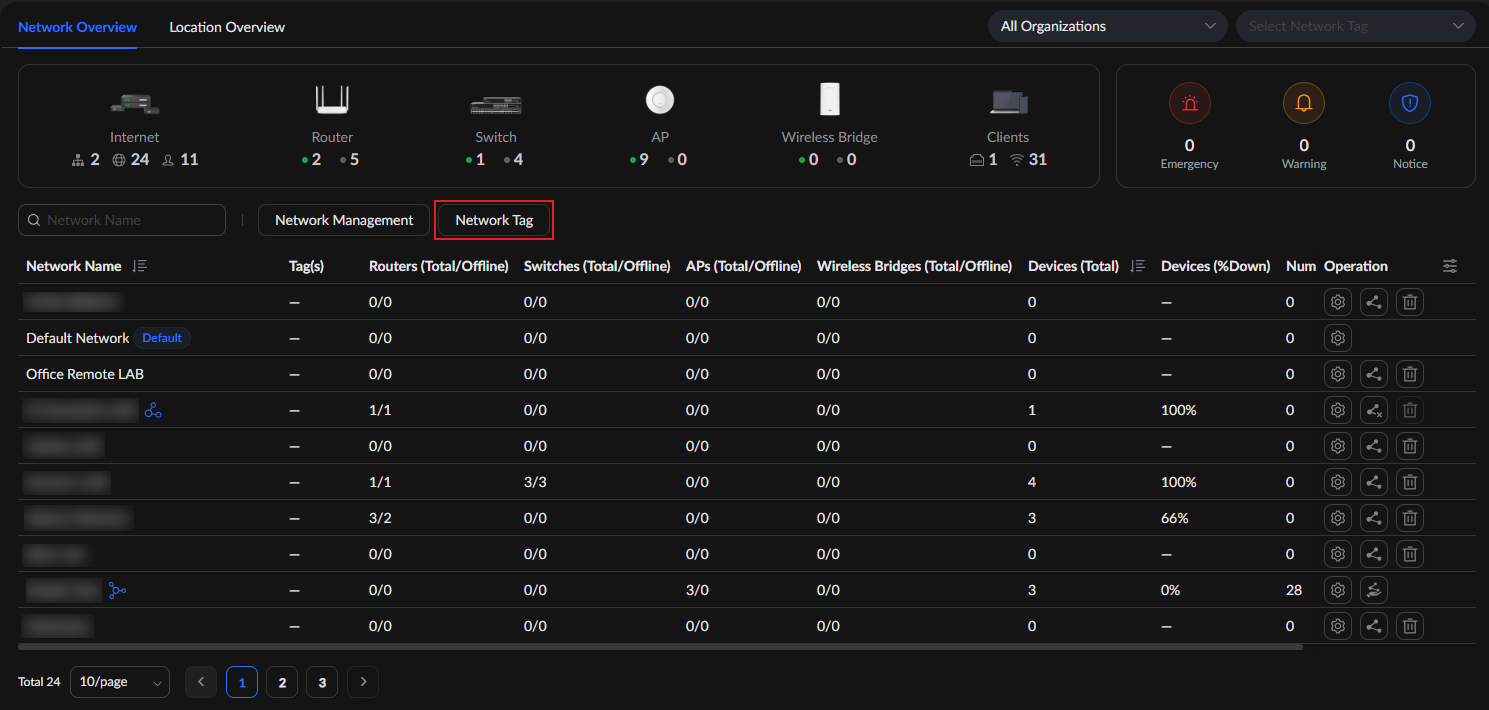The width and height of the screenshot is (1489, 710).
Task: Click the Default badge next to Default Network
Action: 162,338
